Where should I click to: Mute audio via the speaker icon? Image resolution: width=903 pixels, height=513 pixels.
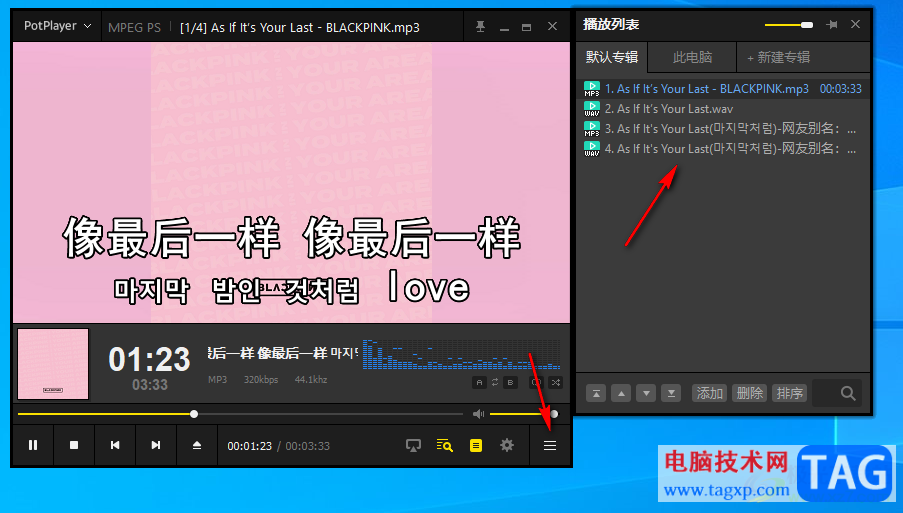pyautogui.click(x=478, y=414)
